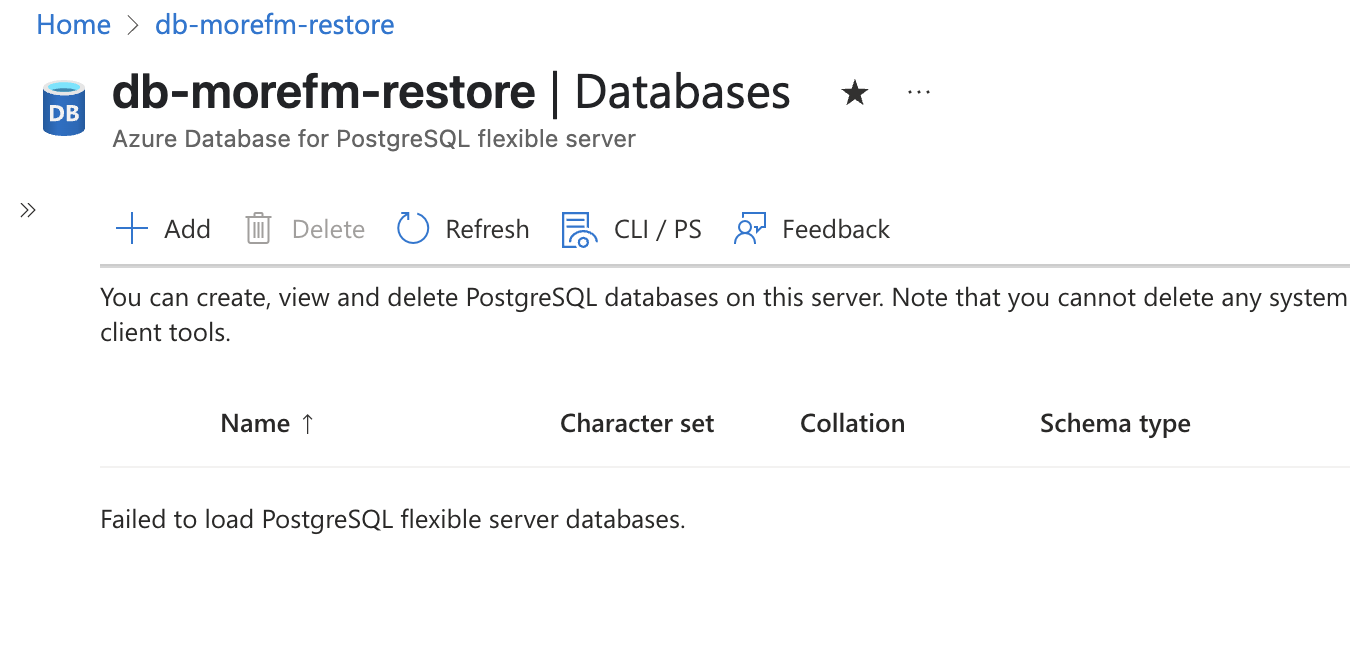
Task: Open the CLI / PS text label
Action: (x=658, y=229)
